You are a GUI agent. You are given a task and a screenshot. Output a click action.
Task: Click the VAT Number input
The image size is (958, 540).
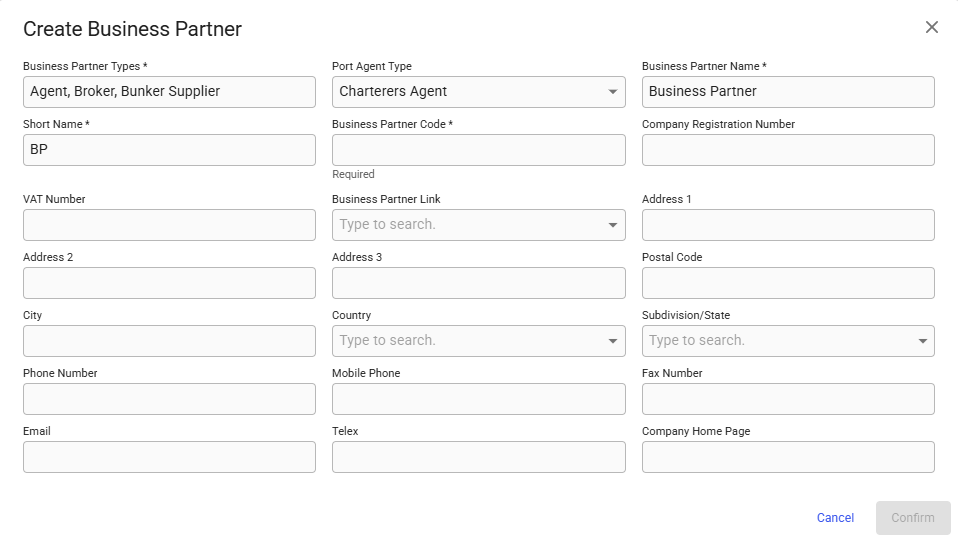pos(169,225)
